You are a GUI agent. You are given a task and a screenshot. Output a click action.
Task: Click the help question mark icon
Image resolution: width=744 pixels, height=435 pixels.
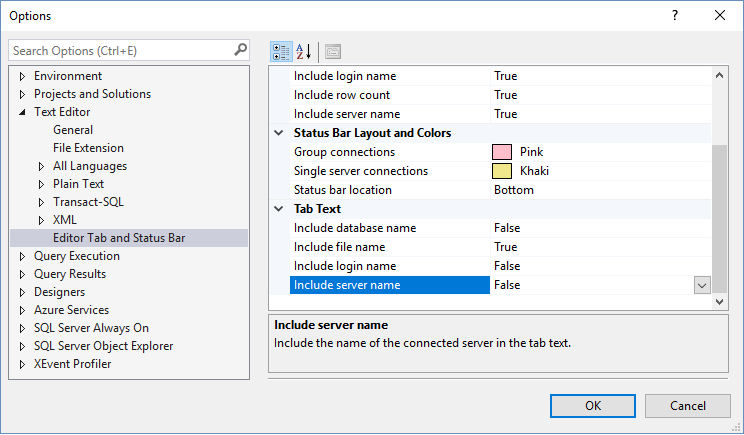coord(675,15)
